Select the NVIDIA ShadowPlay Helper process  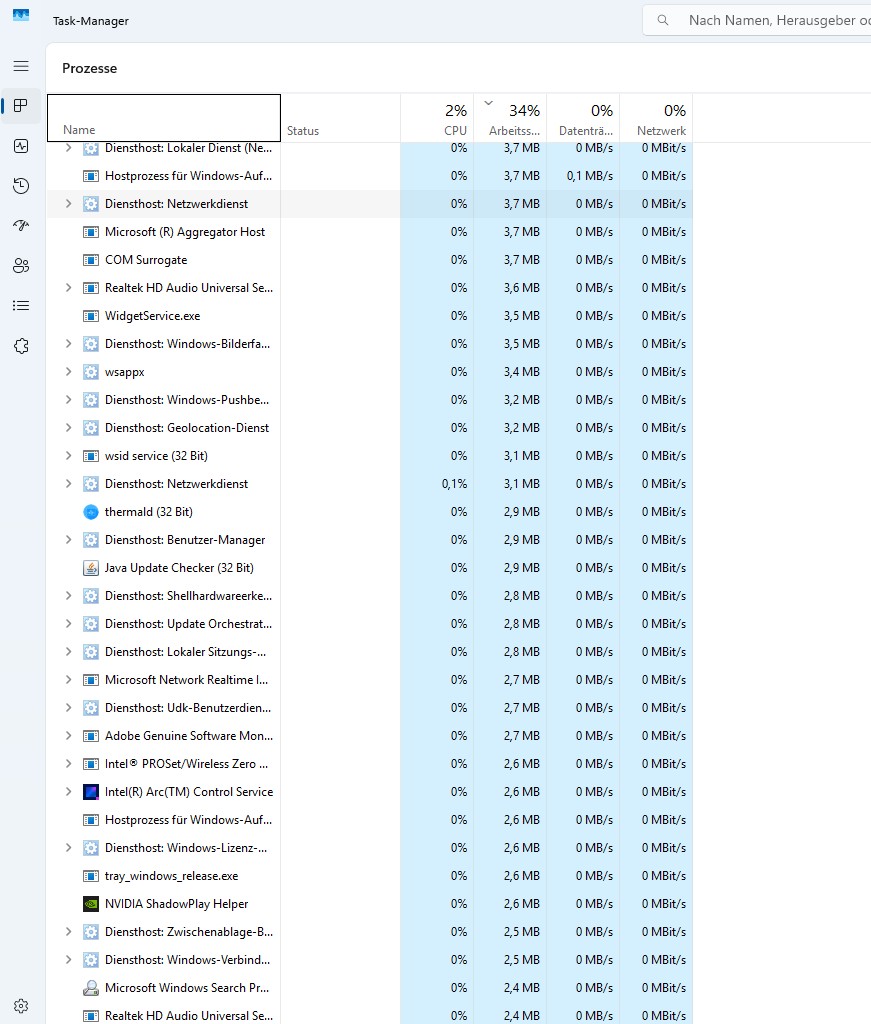(x=176, y=904)
